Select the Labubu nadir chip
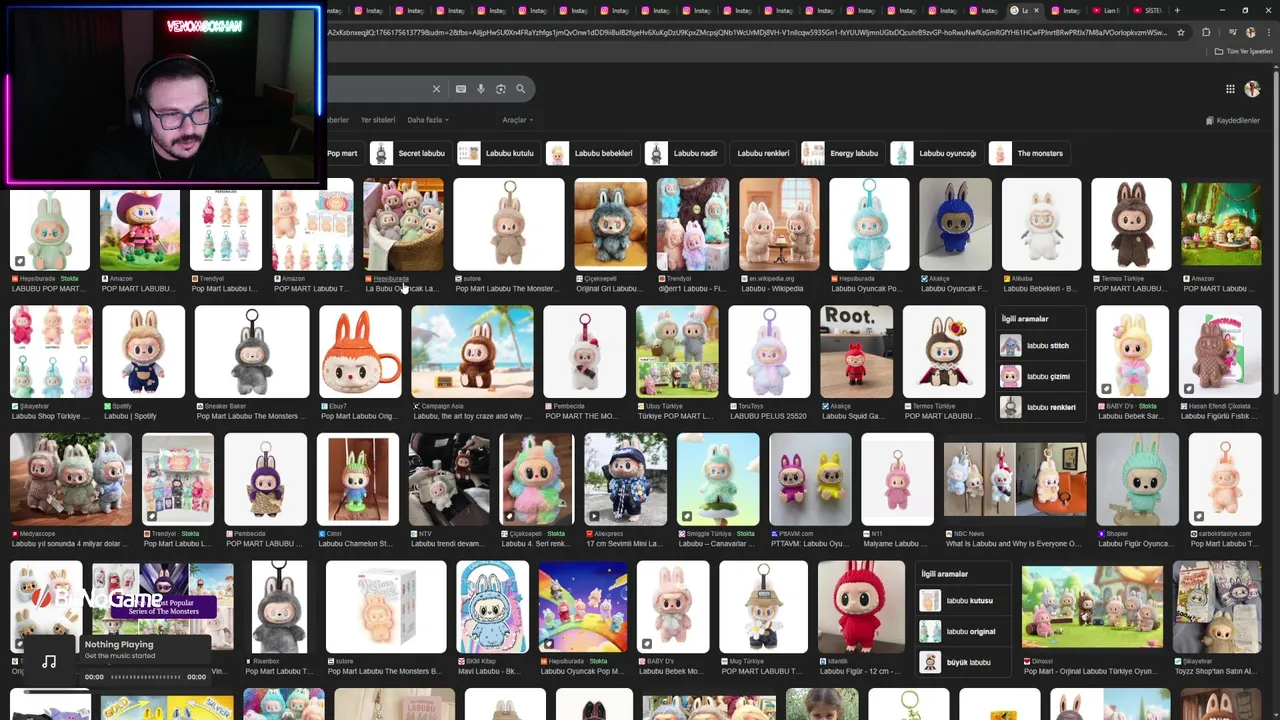Screen dimensions: 1280x720 coord(683,153)
